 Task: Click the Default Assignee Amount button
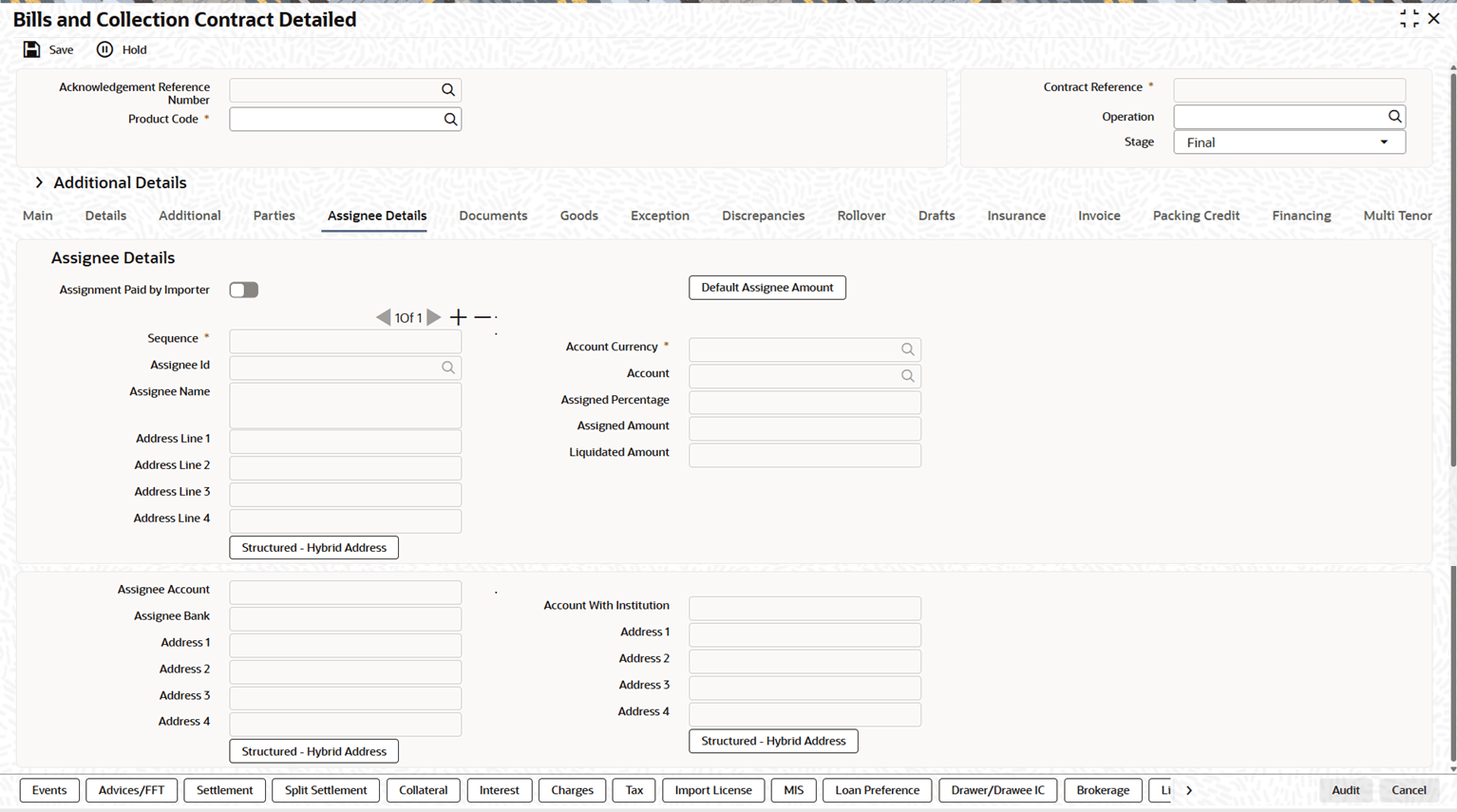tap(767, 288)
